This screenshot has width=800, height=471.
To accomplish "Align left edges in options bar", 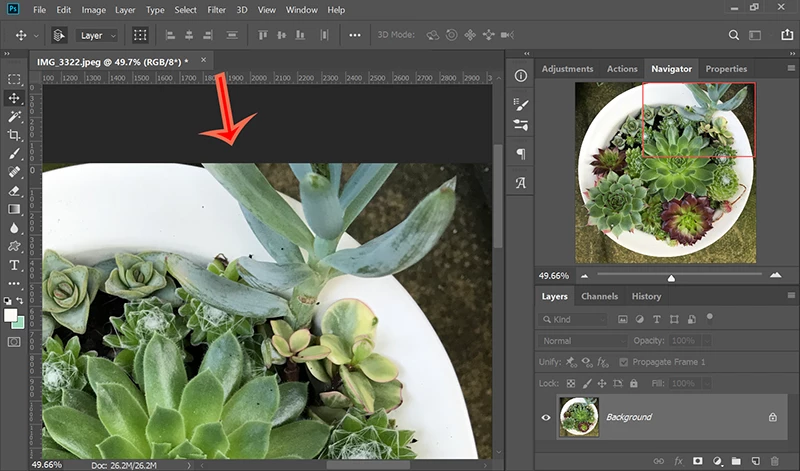I will pos(170,35).
